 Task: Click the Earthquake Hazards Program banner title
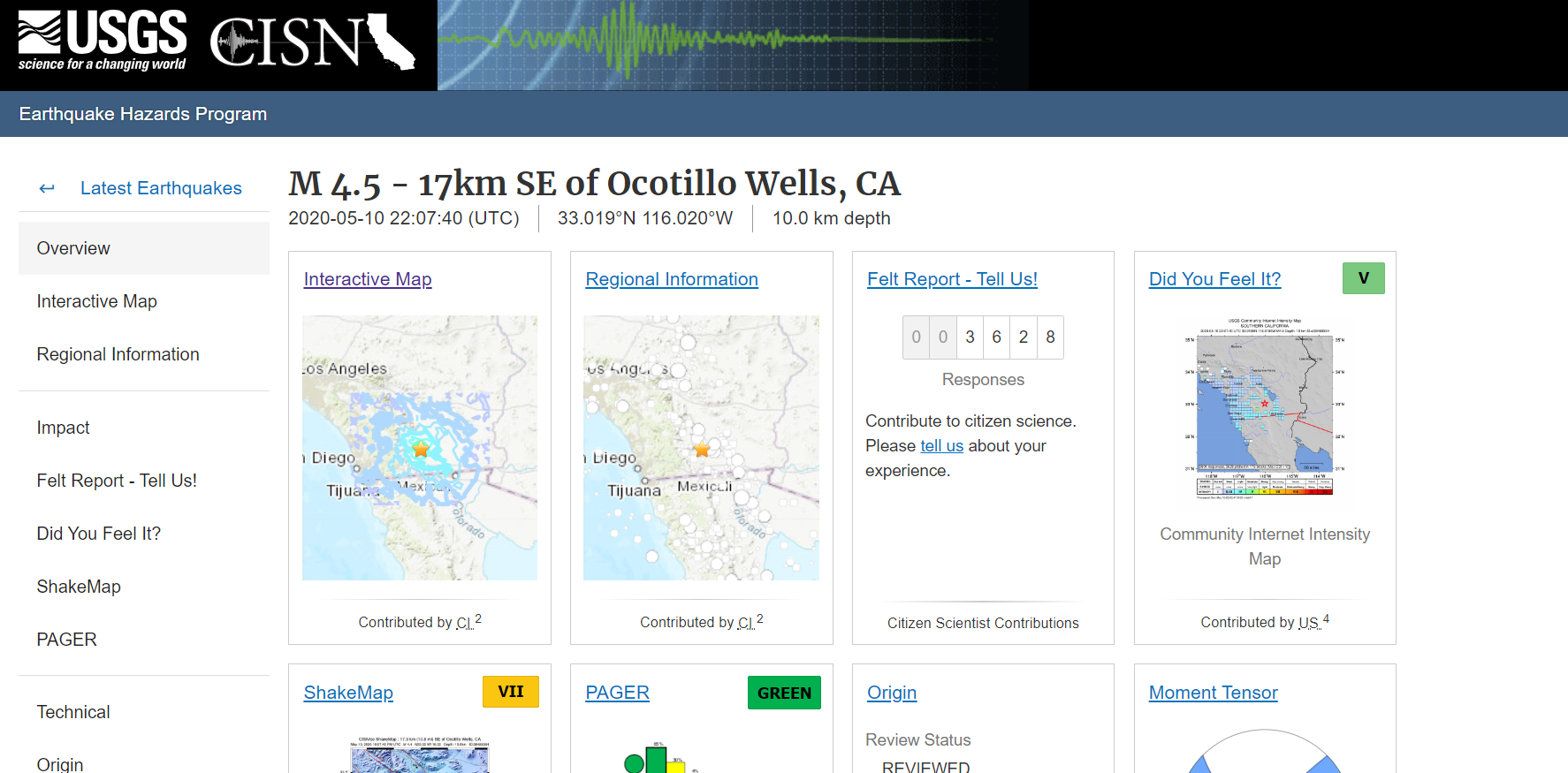pyautogui.click(x=143, y=114)
